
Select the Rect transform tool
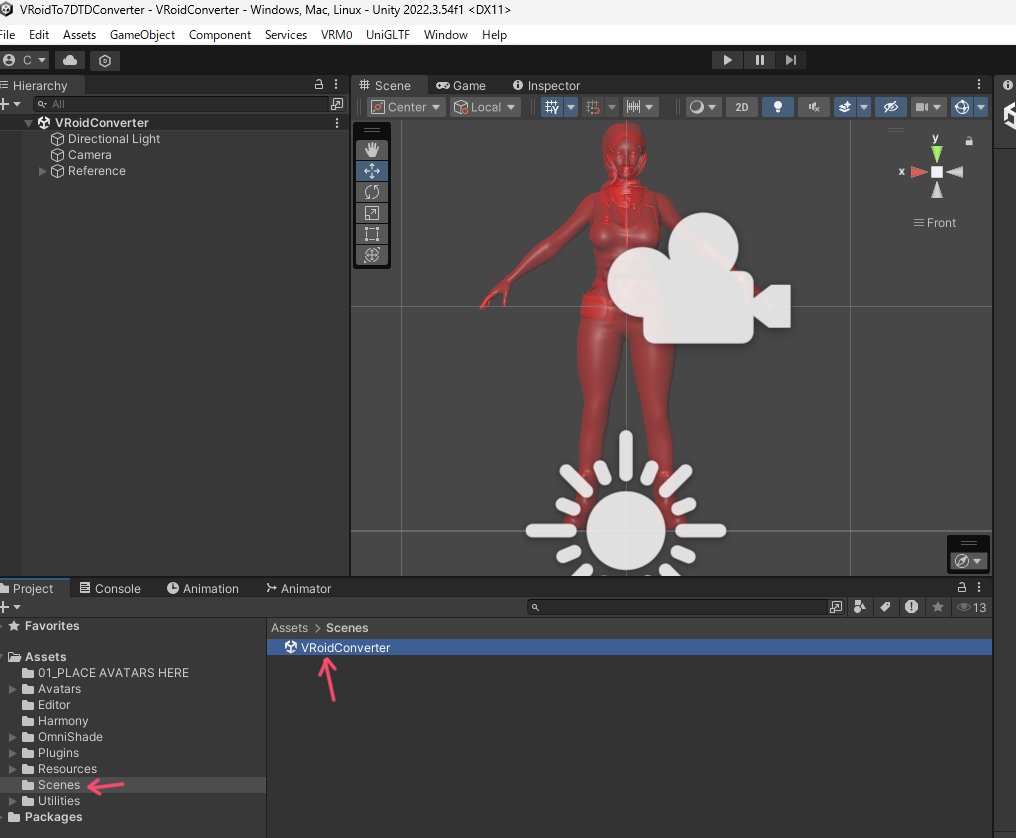click(371, 234)
